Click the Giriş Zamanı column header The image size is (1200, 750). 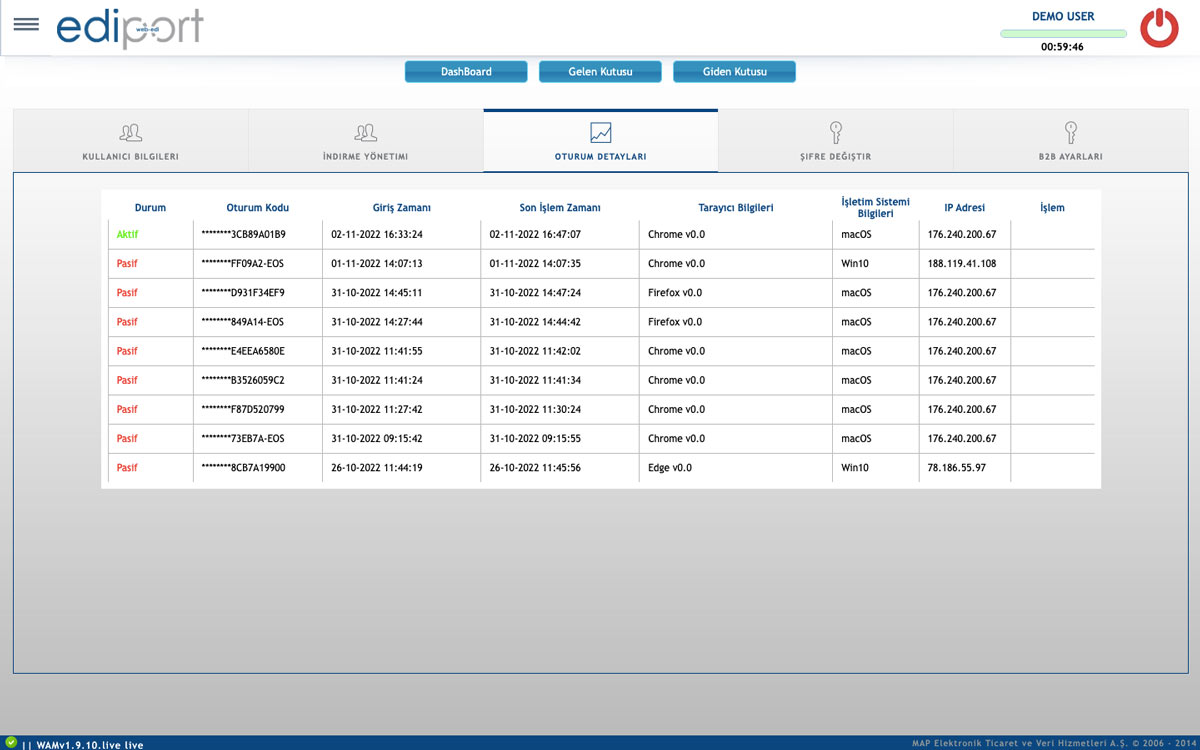click(401, 208)
